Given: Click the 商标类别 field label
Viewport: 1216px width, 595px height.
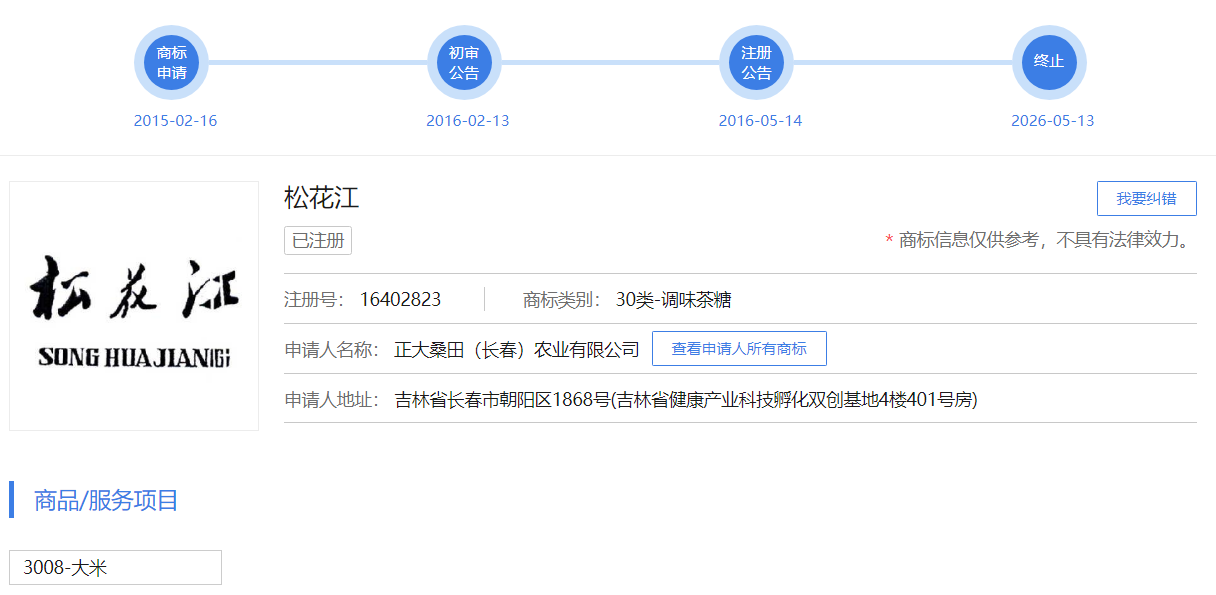Looking at the screenshot, I should point(562,300).
